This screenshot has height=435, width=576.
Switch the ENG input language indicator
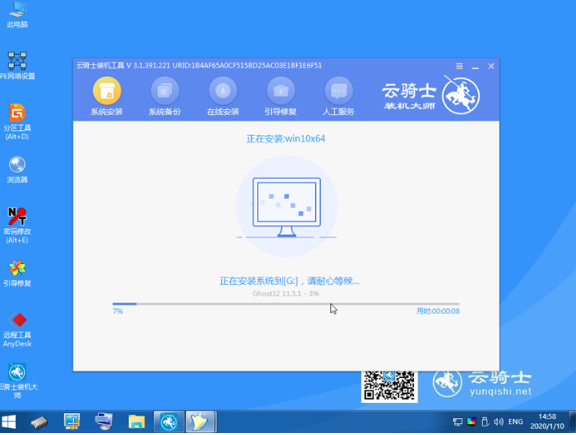pos(515,422)
